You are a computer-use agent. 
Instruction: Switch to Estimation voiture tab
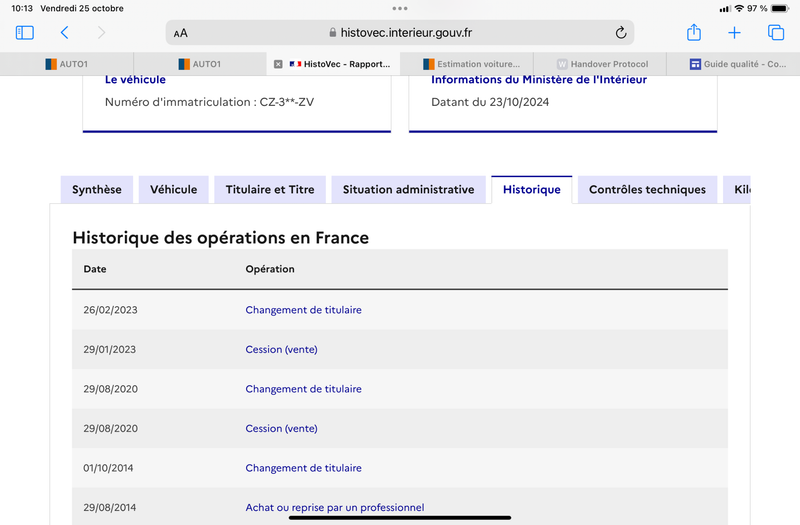(467, 64)
